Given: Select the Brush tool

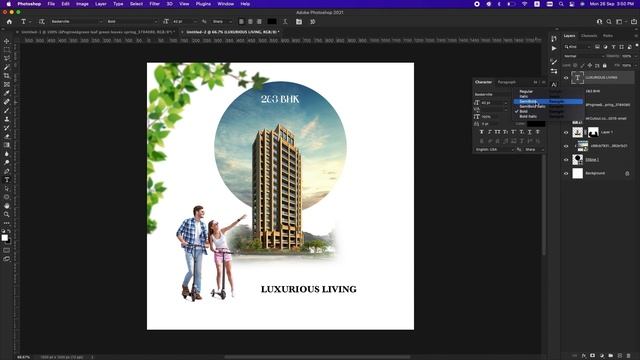Looking at the screenshot, I should click(x=7, y=110).
